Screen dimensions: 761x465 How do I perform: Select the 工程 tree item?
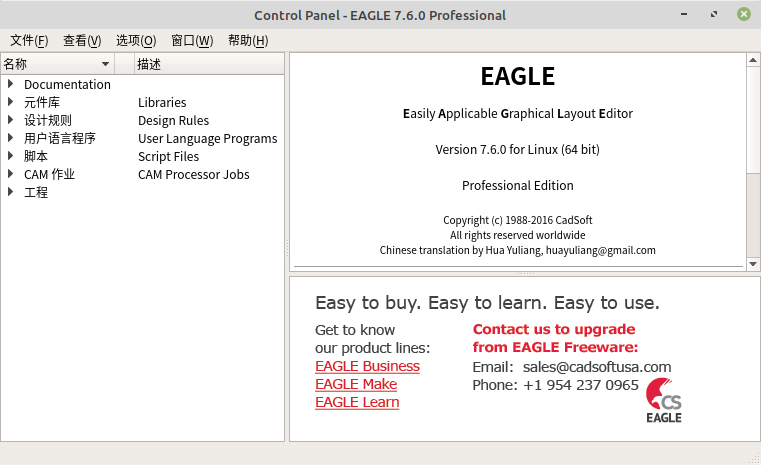(36, 192)
